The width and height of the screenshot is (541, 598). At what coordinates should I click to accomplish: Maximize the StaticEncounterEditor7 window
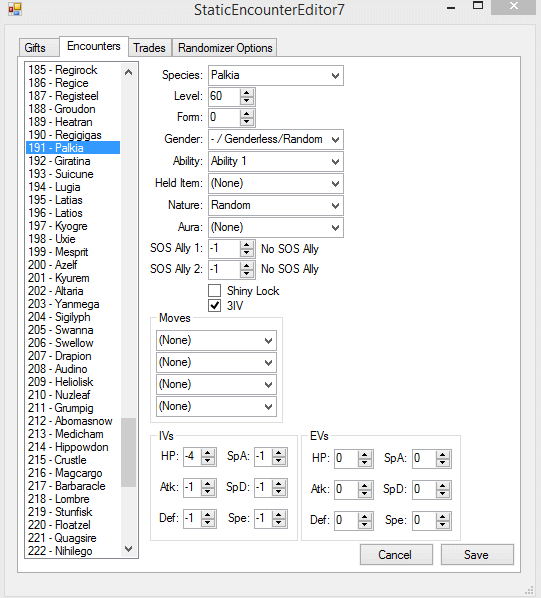coord(478,6)
